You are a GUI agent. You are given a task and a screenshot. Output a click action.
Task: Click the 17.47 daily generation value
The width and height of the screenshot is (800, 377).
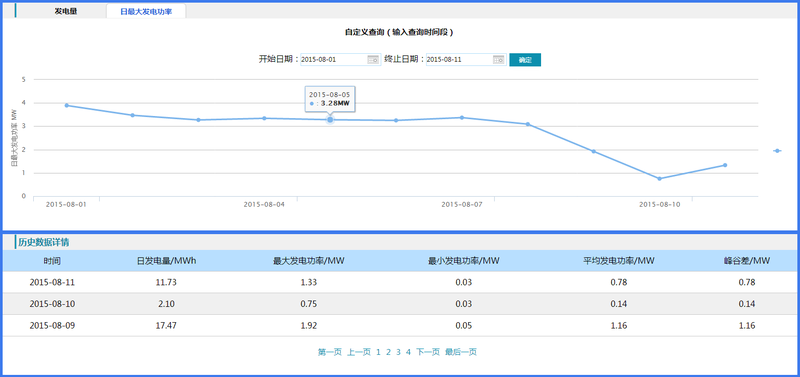[166, 325]
